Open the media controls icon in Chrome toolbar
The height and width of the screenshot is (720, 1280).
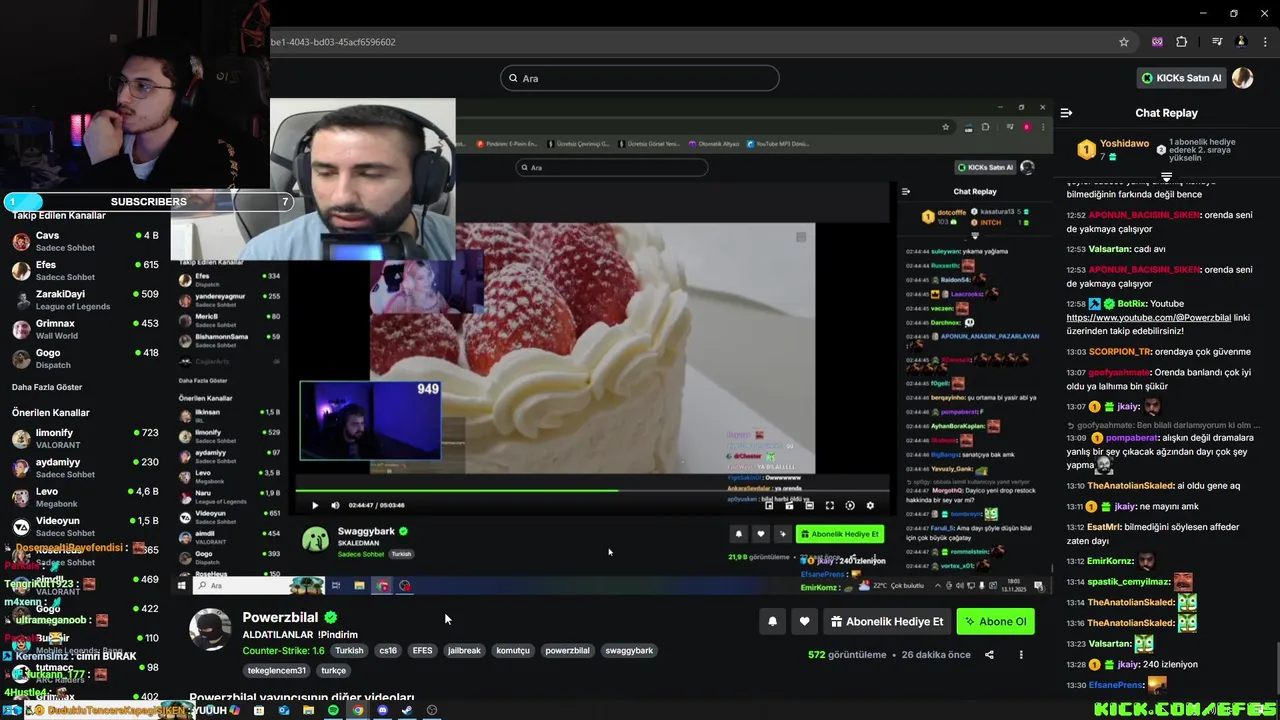click(1217, 42)
